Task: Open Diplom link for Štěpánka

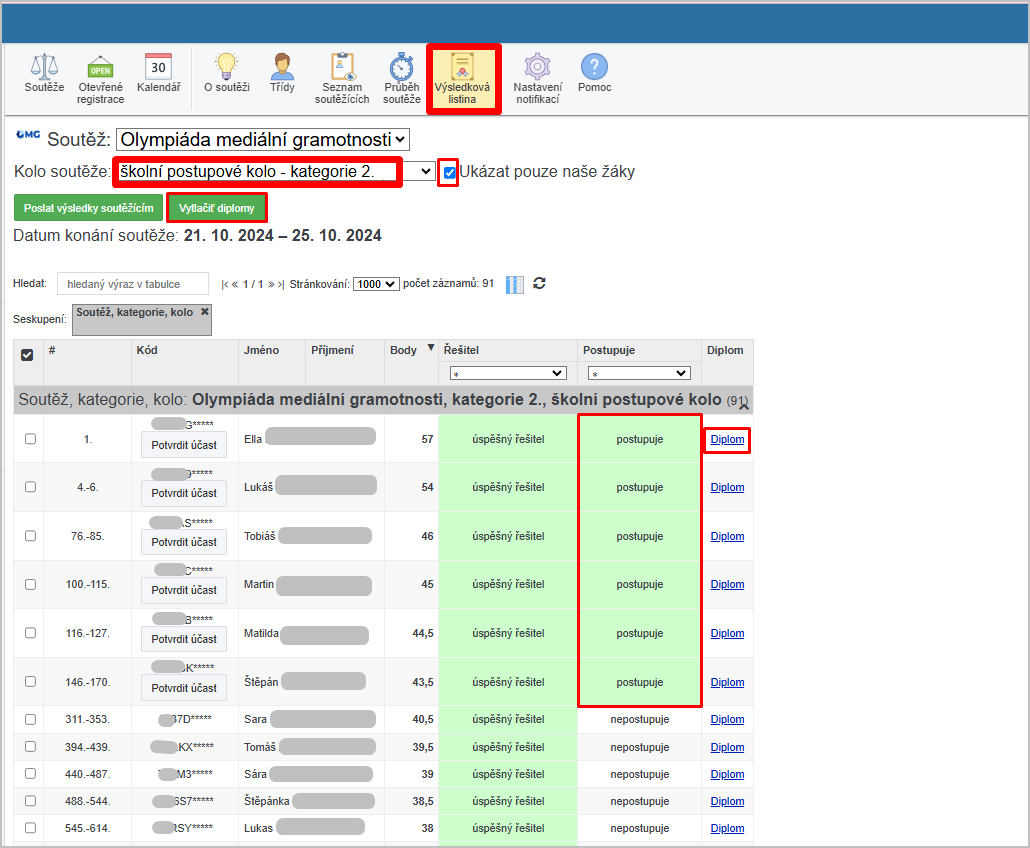Action: coord(727,801)
